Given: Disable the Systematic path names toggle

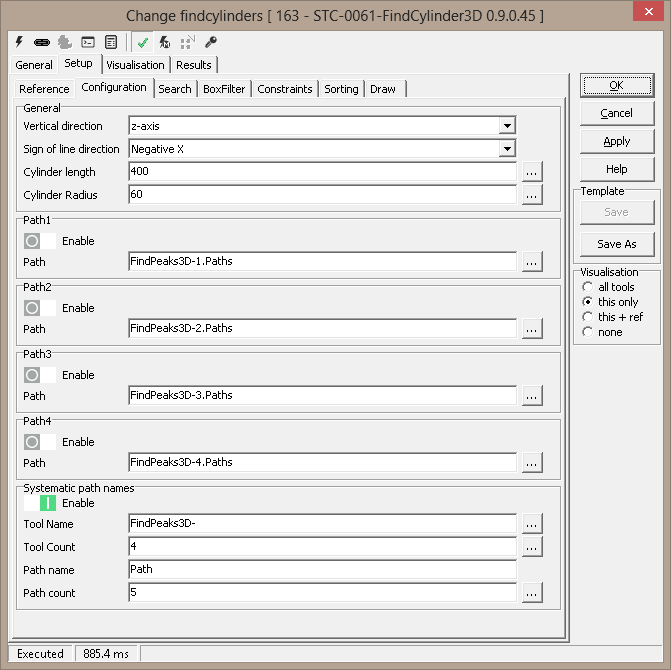Looking at the screenshot, I should 40,503.
